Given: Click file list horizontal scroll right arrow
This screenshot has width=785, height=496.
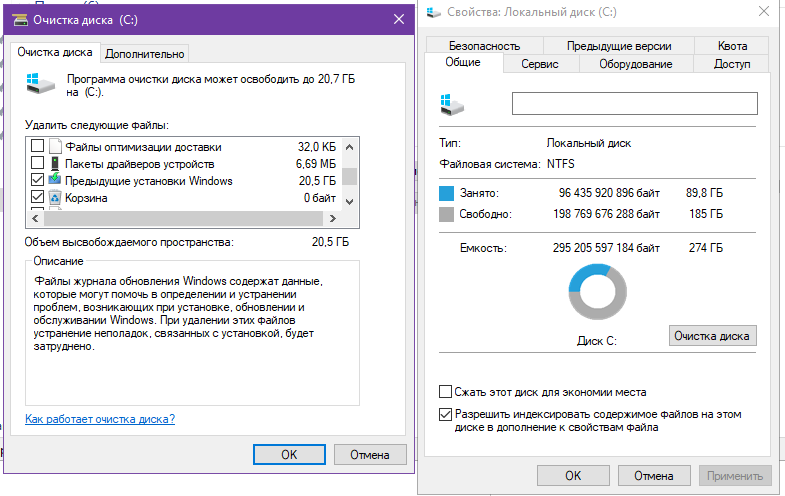Looking at the screenshot, I should pos(332,219).
